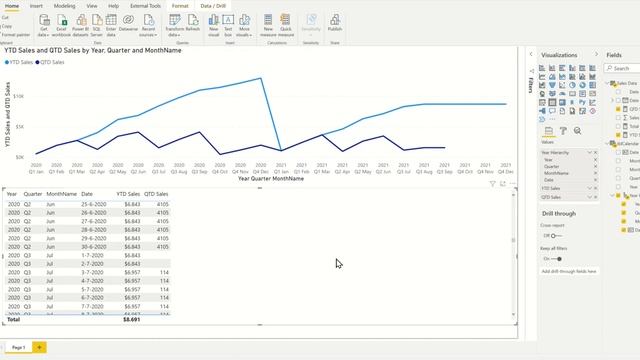Check the dimCalendar Date field checkbox
The width and height of the screenshot is (640, 360).
click(618, 152)
